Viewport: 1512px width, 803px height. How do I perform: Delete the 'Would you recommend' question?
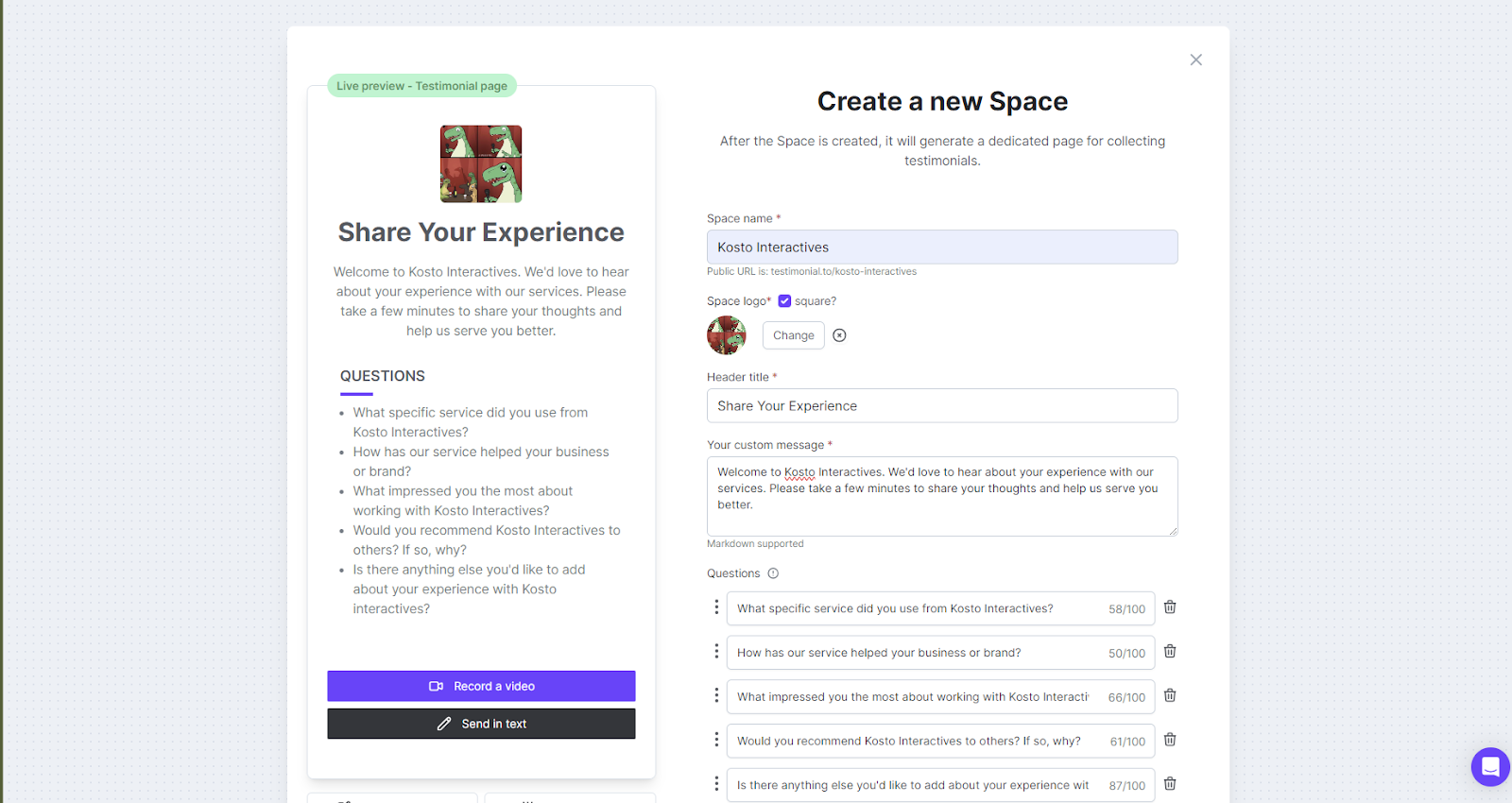[1170, 740]
